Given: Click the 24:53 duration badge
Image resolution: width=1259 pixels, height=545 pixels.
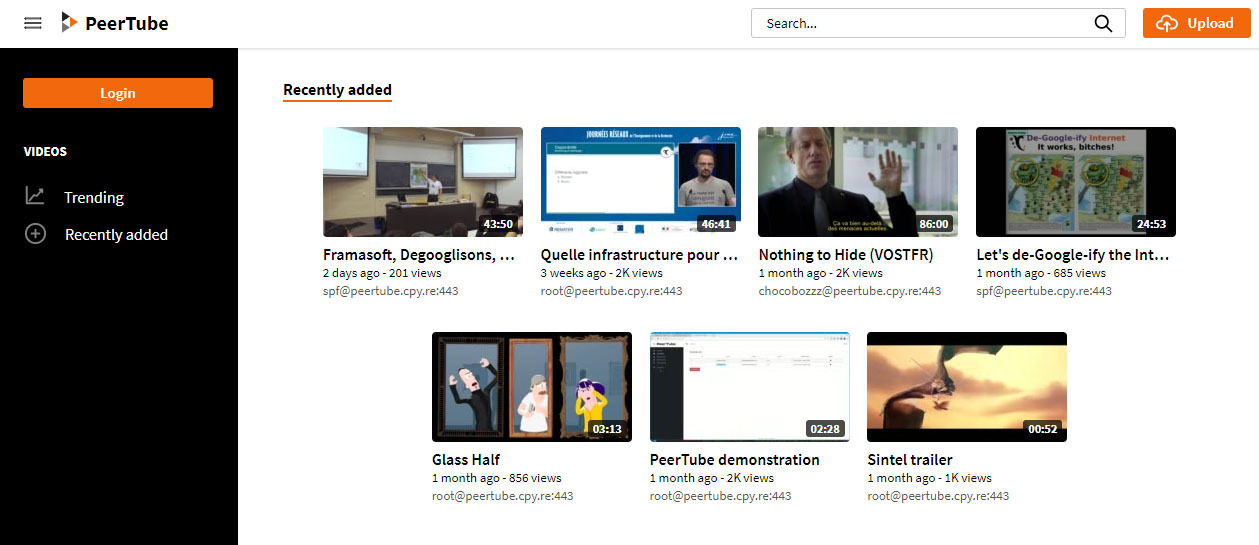Looking at the screenshot, I should click(1151, 224).
